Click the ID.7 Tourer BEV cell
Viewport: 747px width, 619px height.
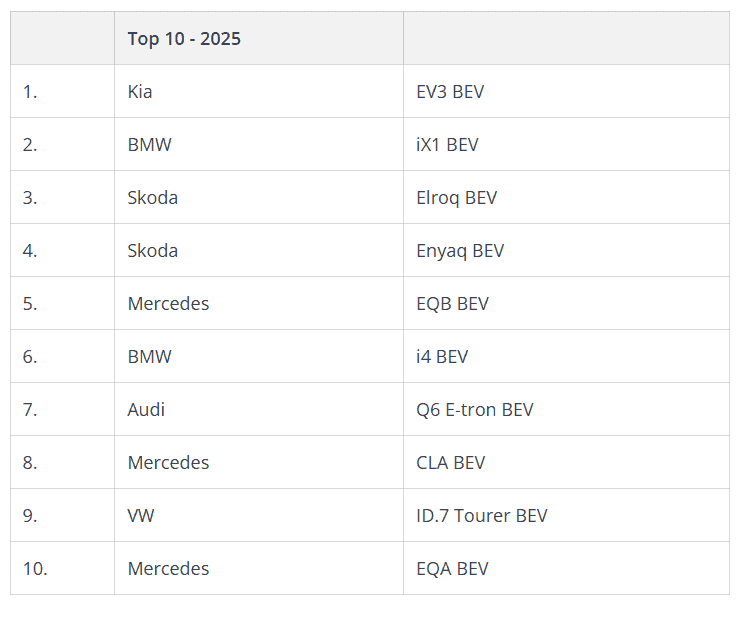tap(481, 516)
